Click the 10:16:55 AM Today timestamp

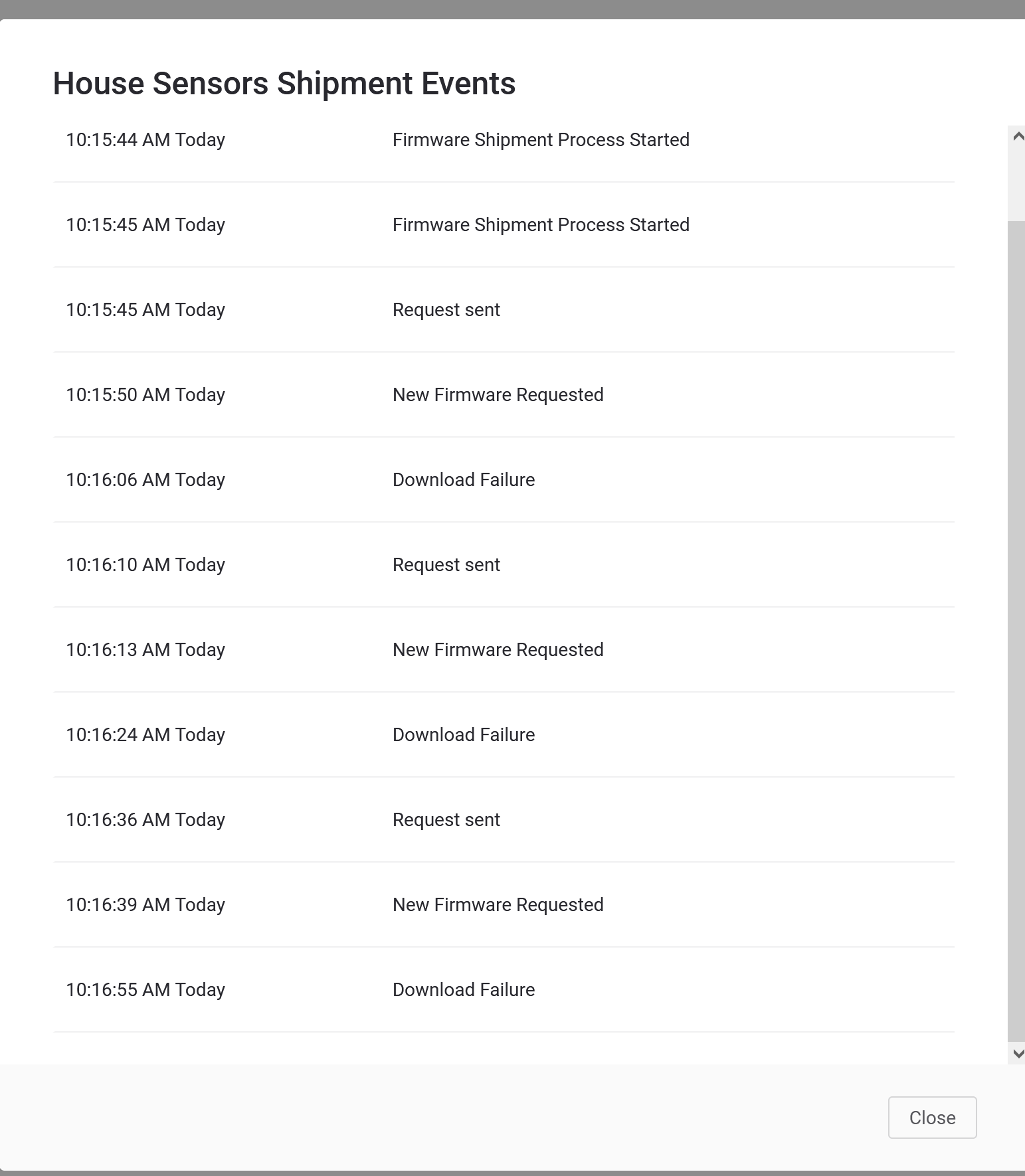click(145, 990)
